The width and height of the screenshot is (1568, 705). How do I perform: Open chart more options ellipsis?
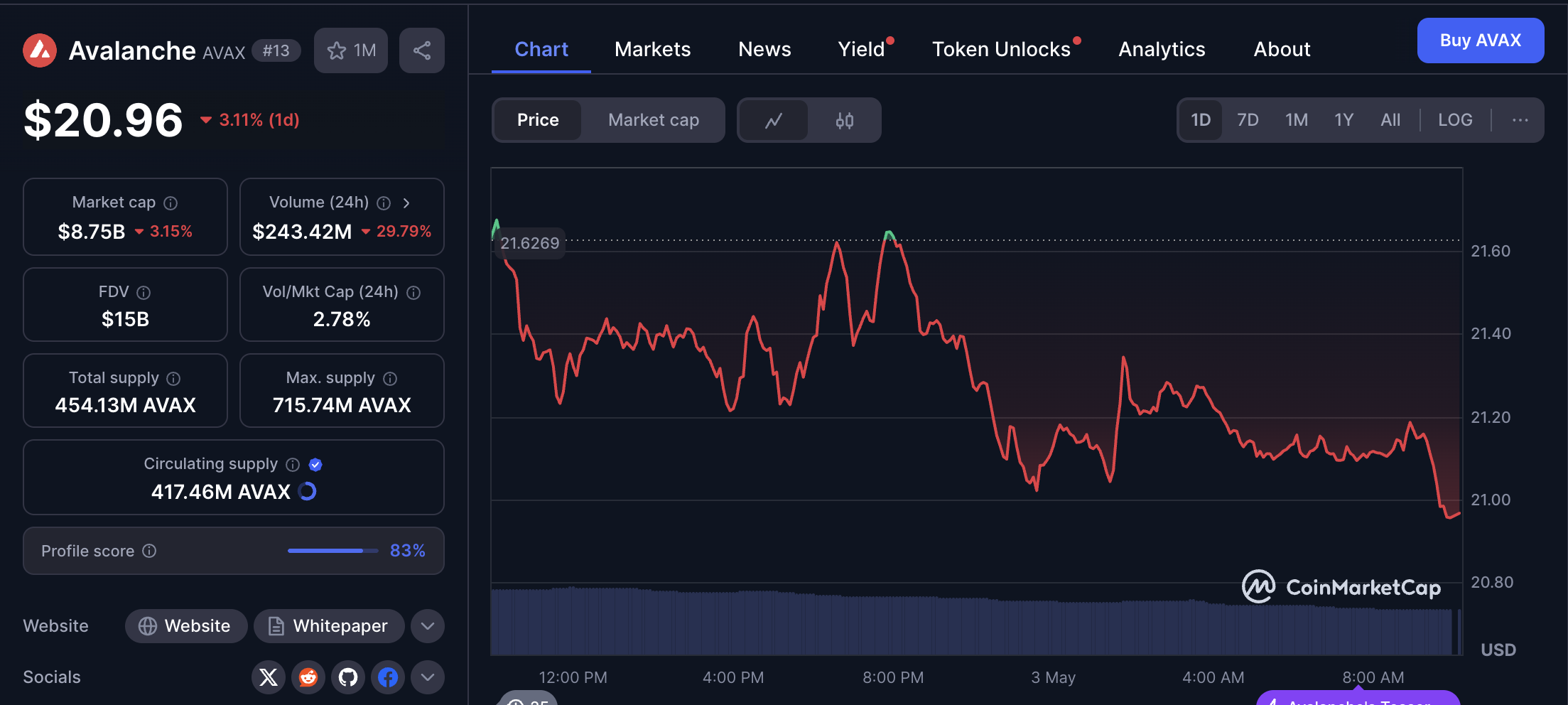1520,120
